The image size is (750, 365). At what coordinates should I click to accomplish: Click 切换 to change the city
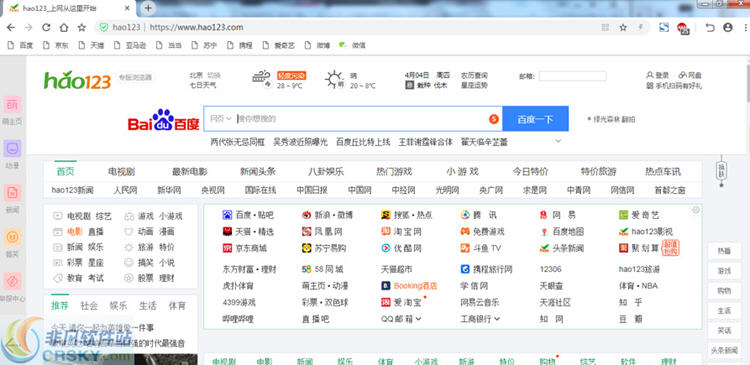tap(214, 75)
